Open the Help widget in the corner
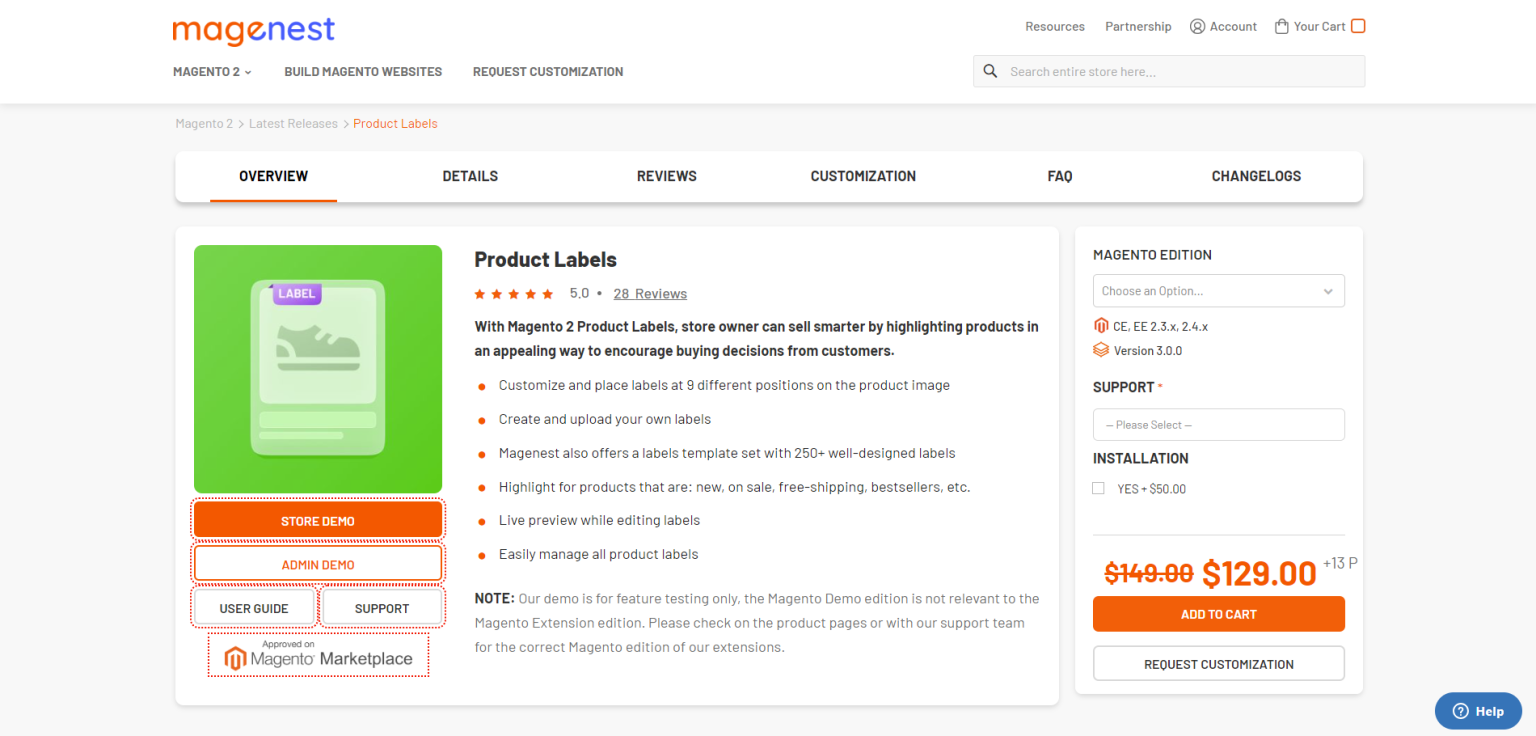 (1478, 710)
